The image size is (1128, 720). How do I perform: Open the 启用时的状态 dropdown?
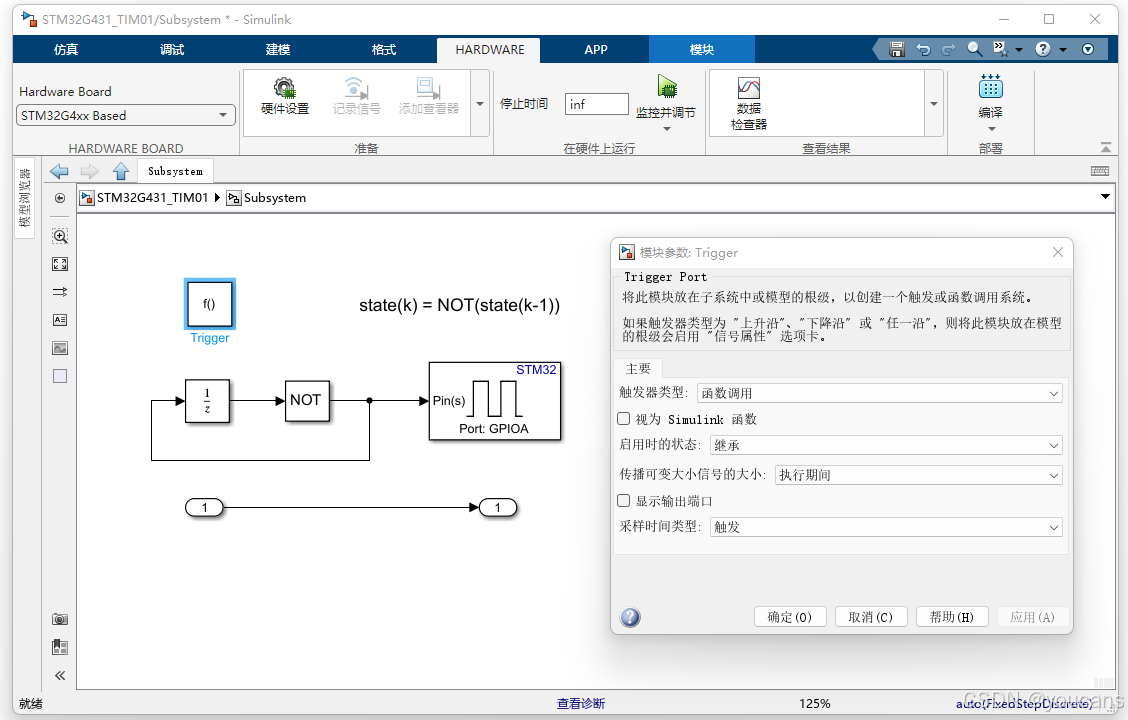886,445
